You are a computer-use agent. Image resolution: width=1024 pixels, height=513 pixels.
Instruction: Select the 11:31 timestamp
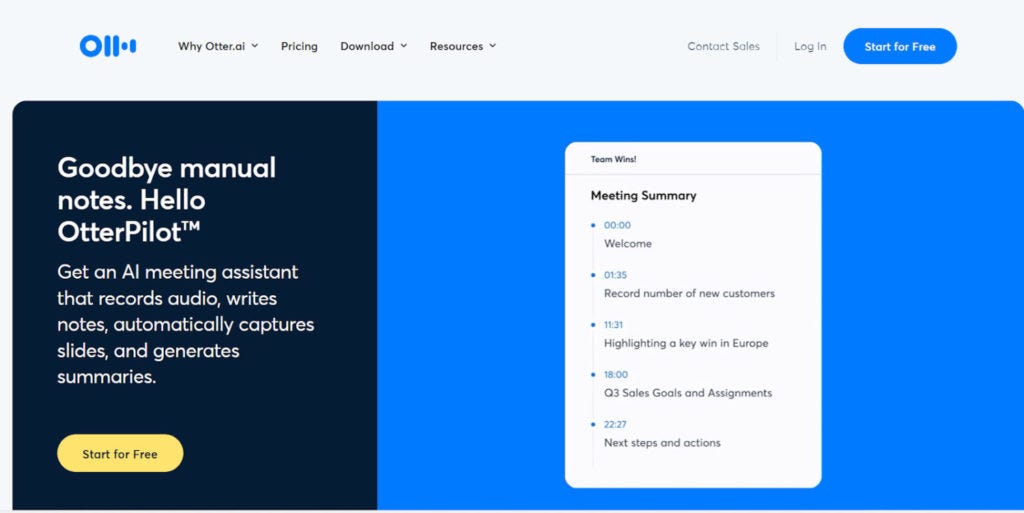[x=613, y=324]
